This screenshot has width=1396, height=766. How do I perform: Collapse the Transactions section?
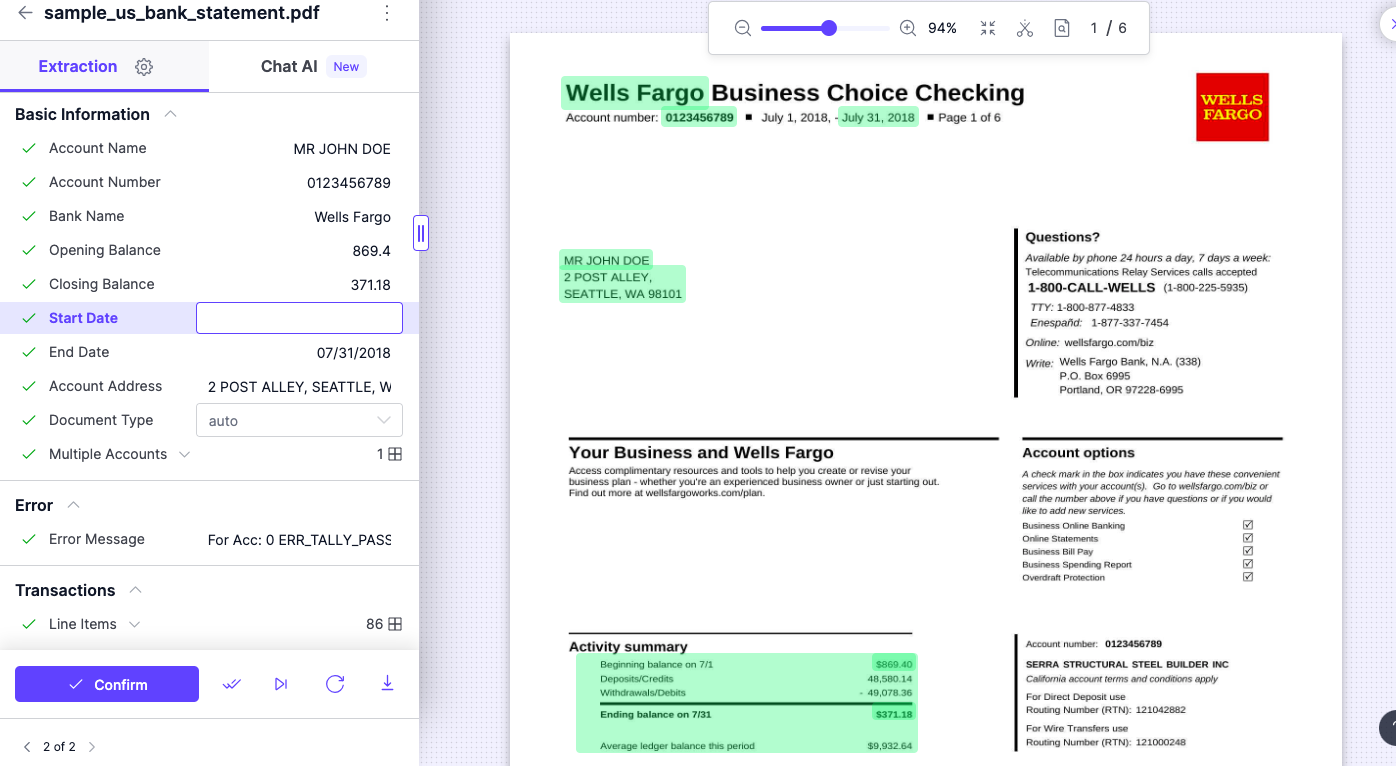pyautogui.click(x=136, y=590)
